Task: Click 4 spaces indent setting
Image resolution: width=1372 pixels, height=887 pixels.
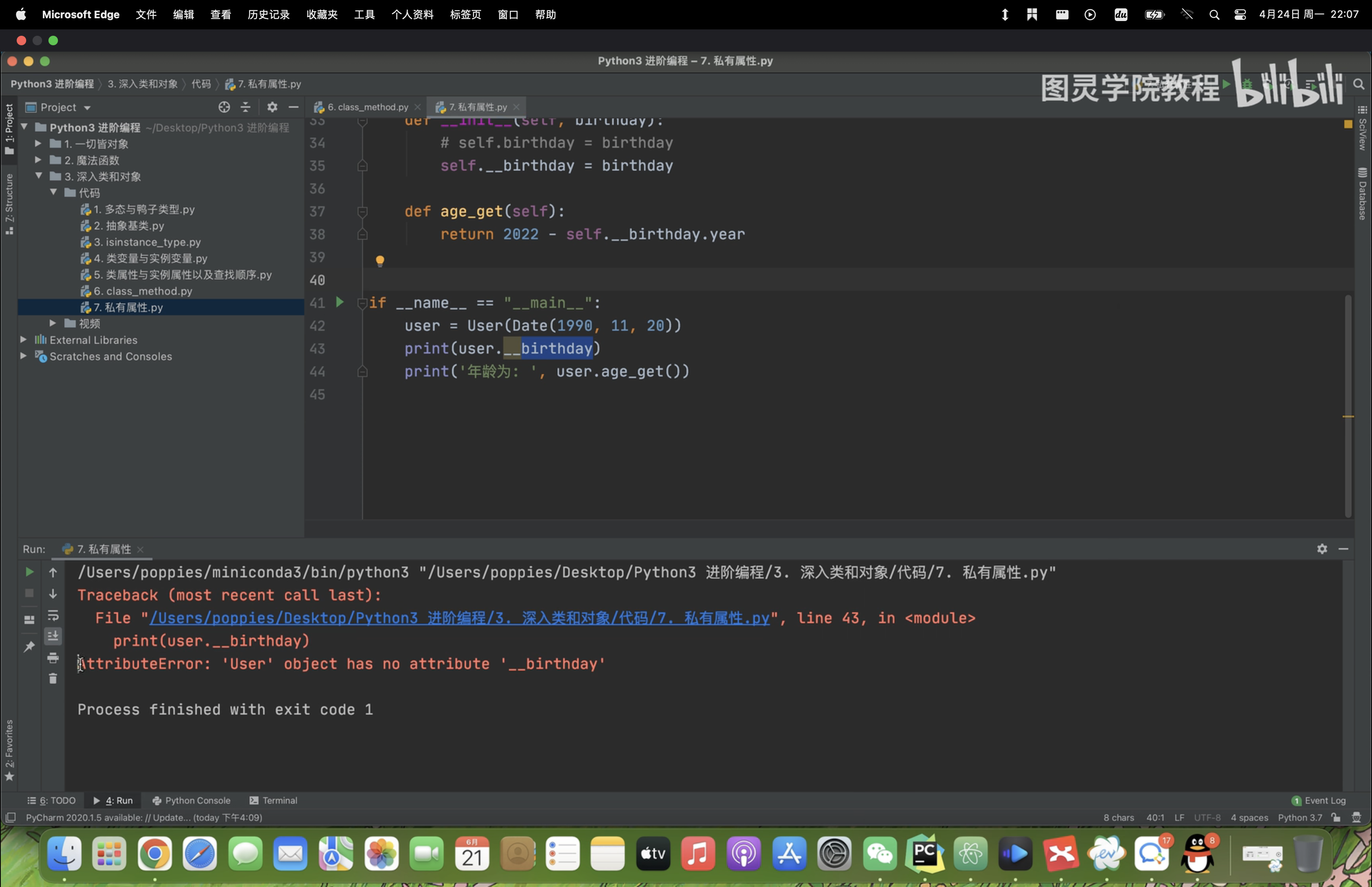Action: pyautogui.click(x=1249, y=817)
